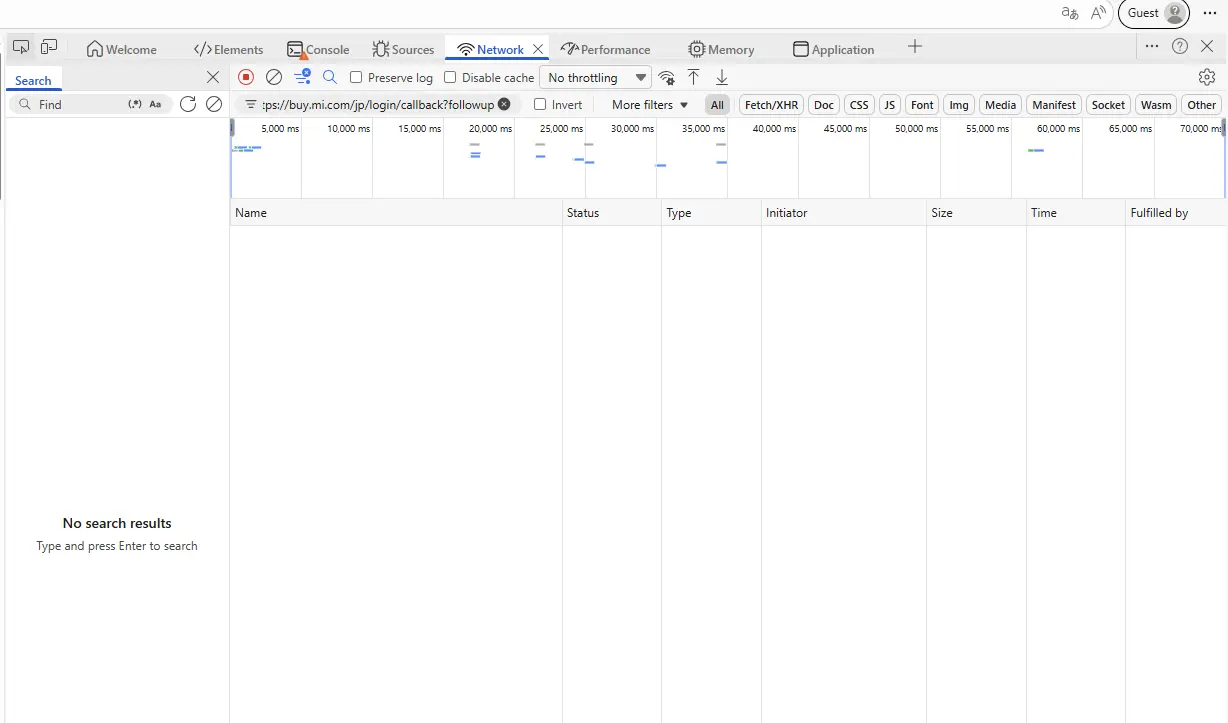Screen dimensions: 1228x723
Task: Filter by CSS requests
Action: 859,104
